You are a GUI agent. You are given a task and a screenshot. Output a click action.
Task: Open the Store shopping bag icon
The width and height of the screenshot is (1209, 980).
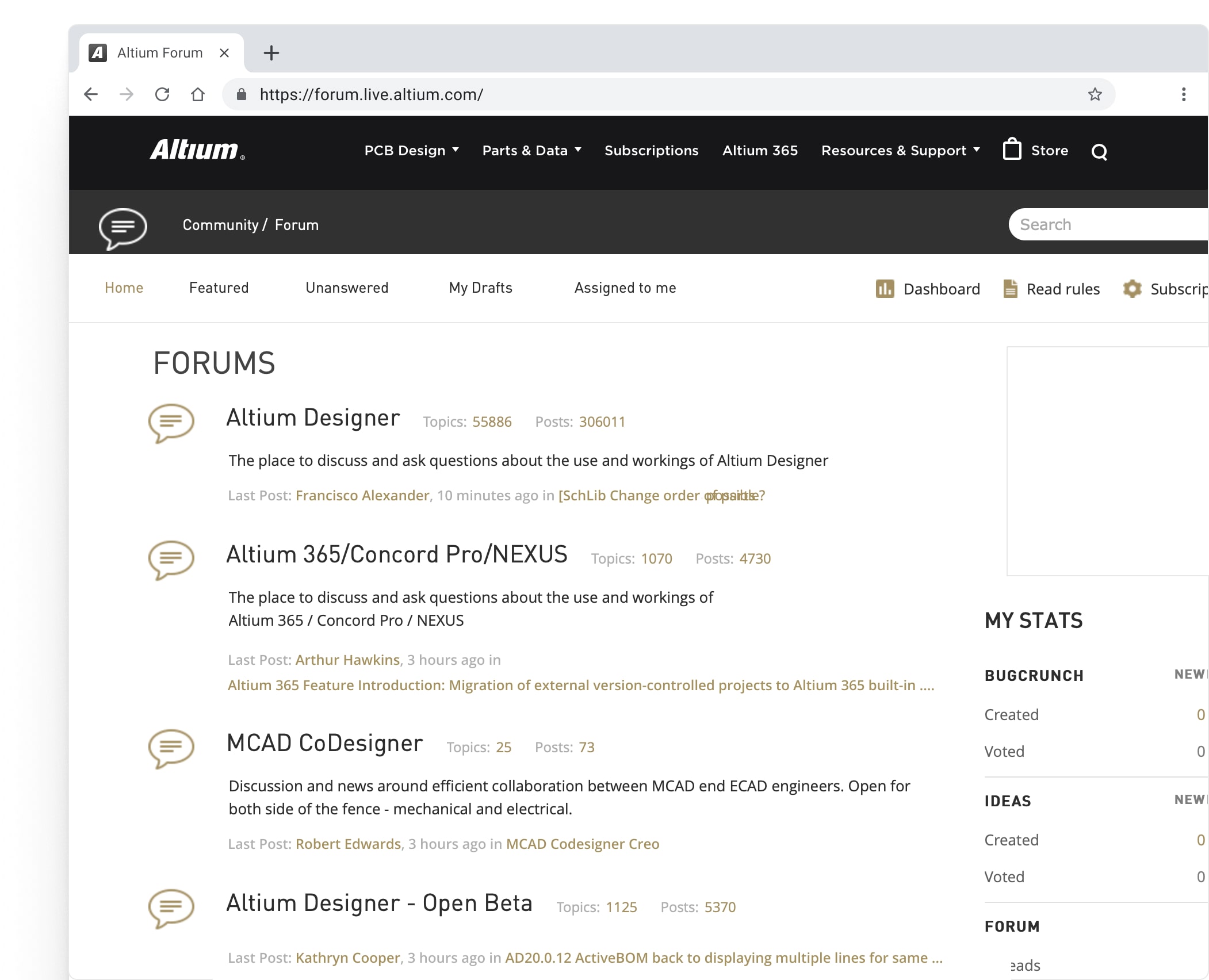(x=1012, y=150)
